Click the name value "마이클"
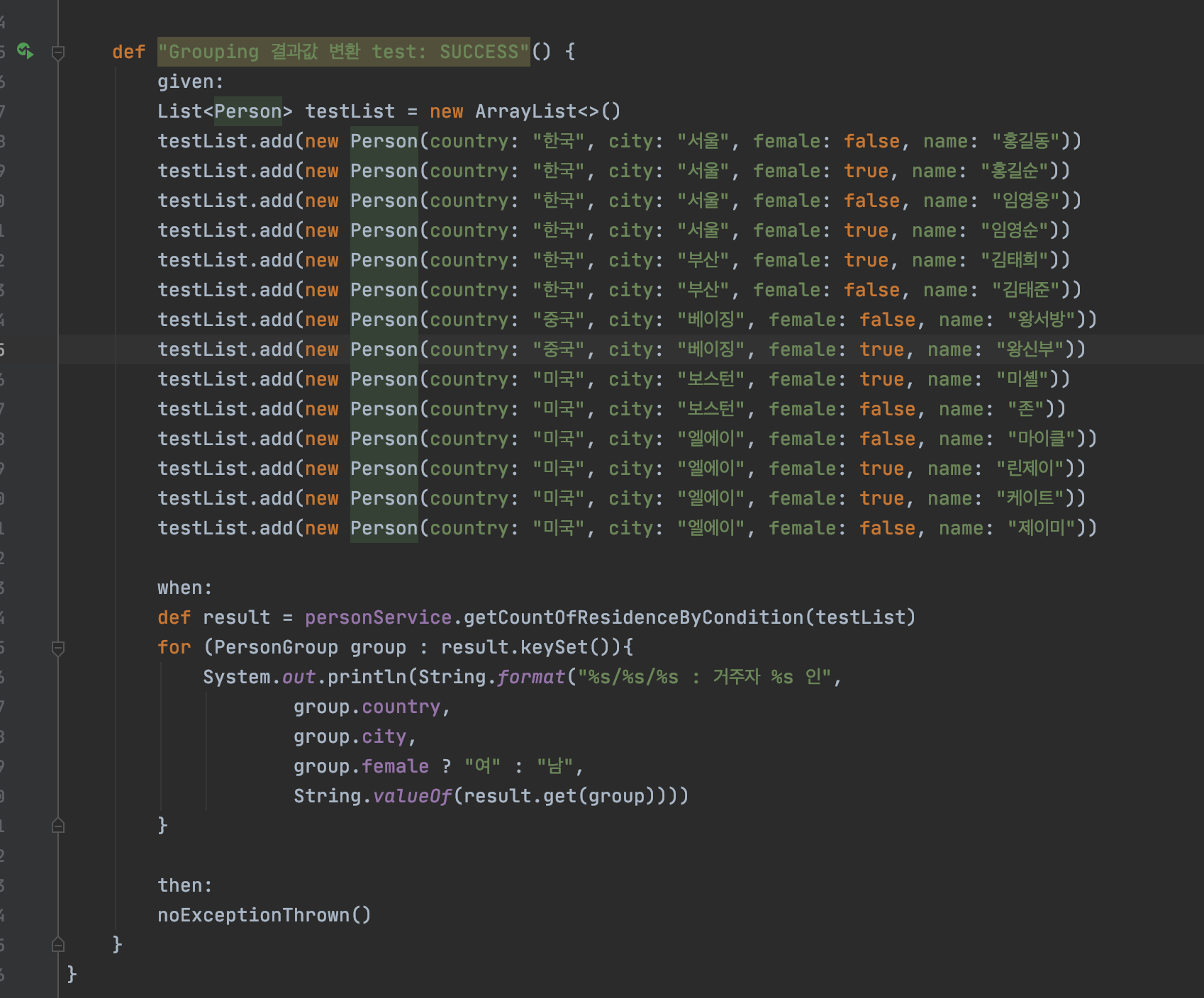Screen dimensions: 1204x998 pos(1042,439)
